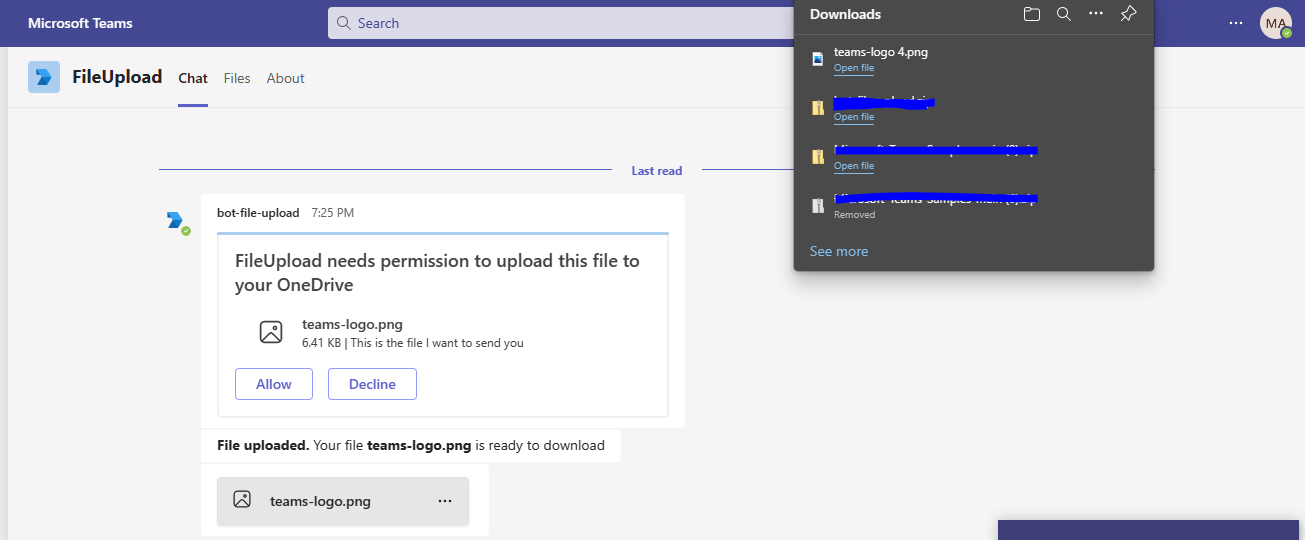This screenshot has height=540, width=1305.
Task: Click the third download's zip folder icon
Action: 818,157
